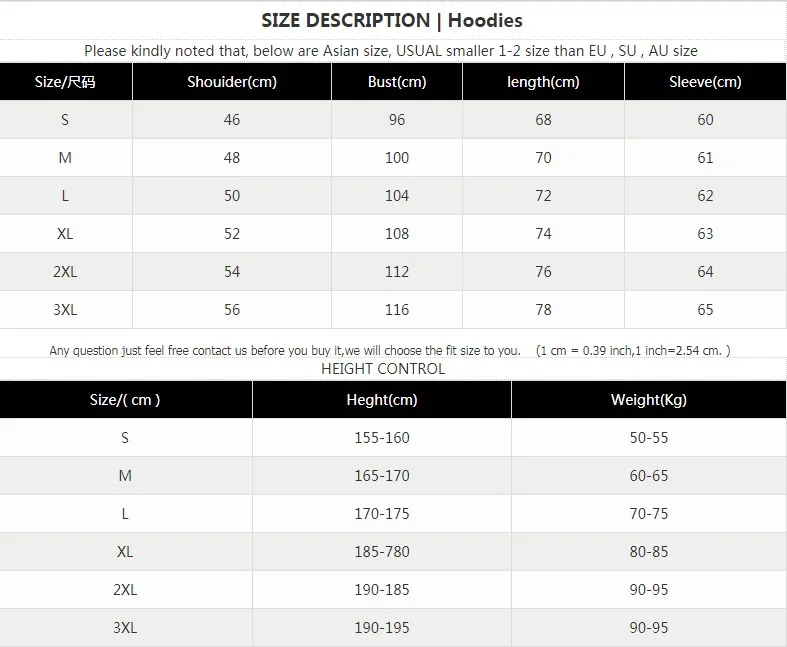Click the Weight(Kg) column header
This screenshot has height=647, width=787.
[648, 400]
